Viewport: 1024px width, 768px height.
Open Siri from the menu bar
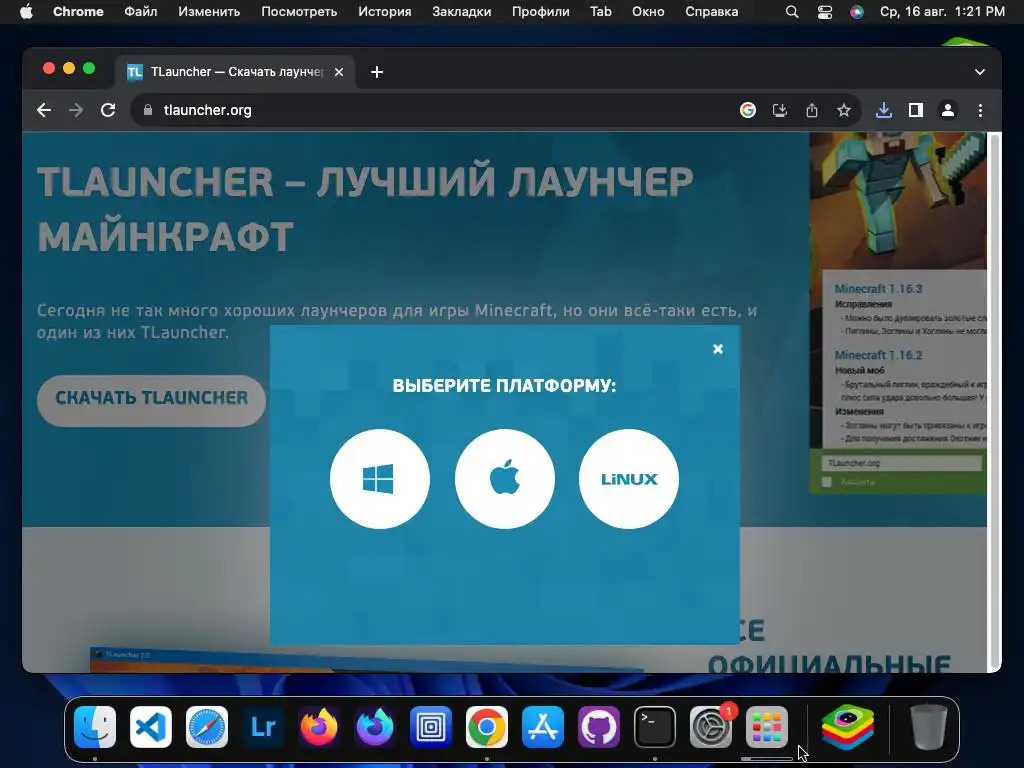(857, 12)
